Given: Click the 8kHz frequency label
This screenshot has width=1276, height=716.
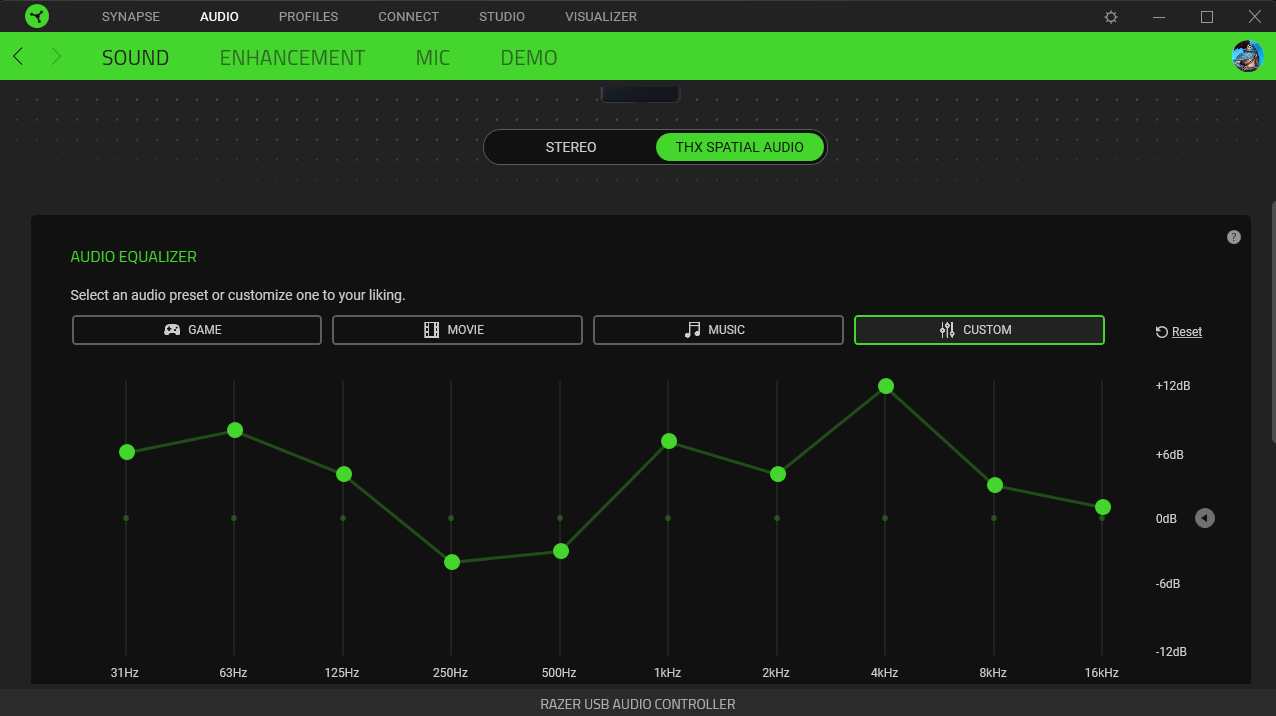Looking at the screenshot, I should coord(993,673).
